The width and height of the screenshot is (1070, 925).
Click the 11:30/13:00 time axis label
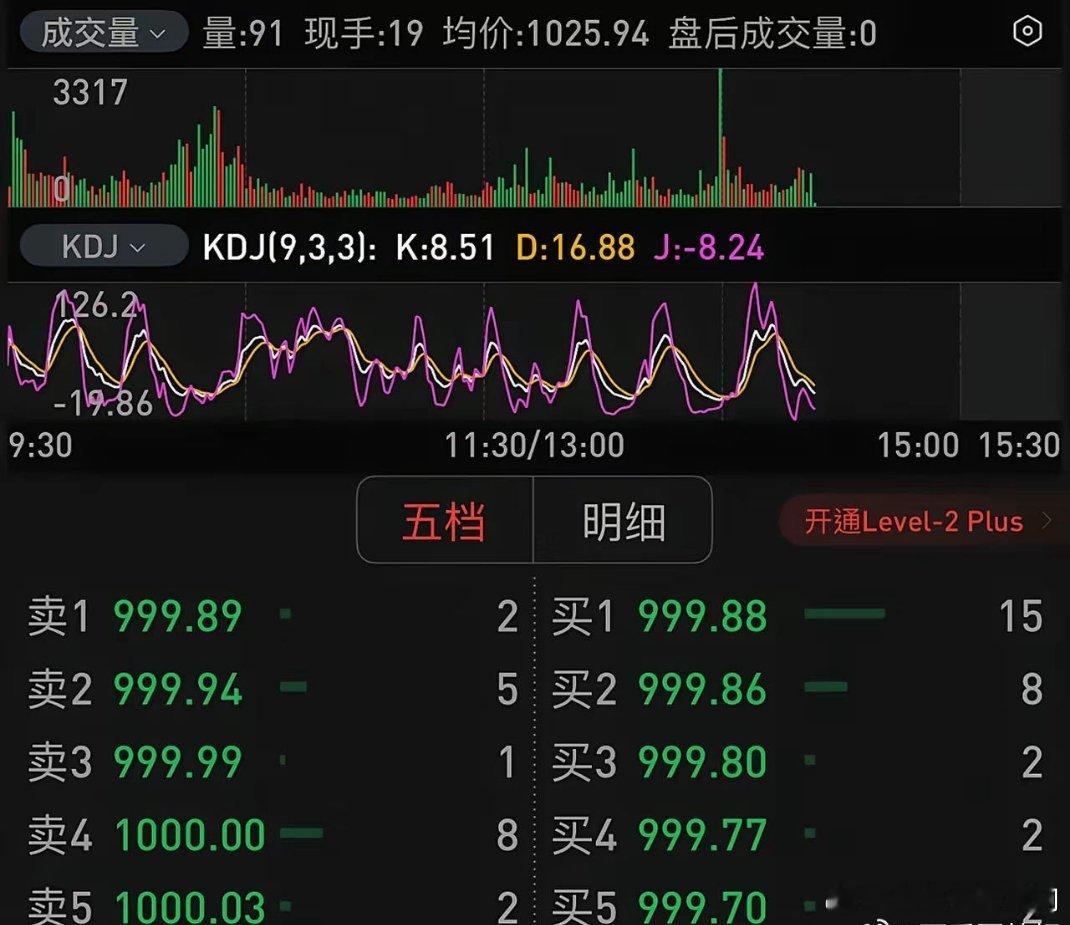[534, 445]
